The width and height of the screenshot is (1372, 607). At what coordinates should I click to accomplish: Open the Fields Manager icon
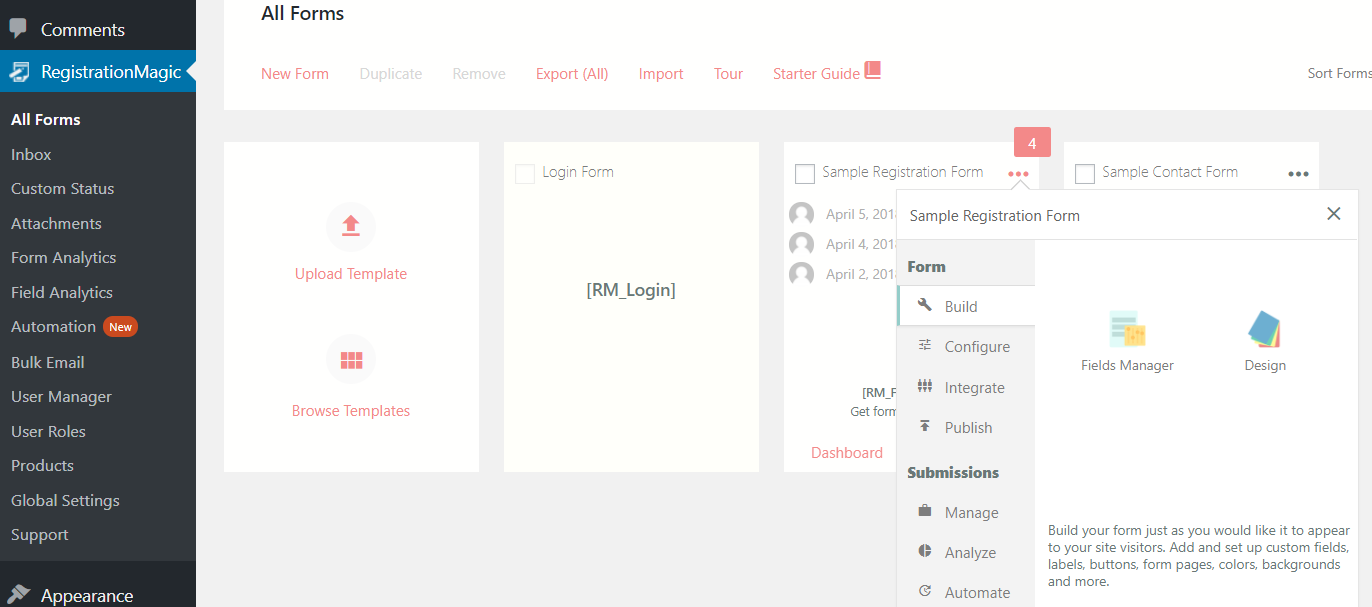point(1127,328)
